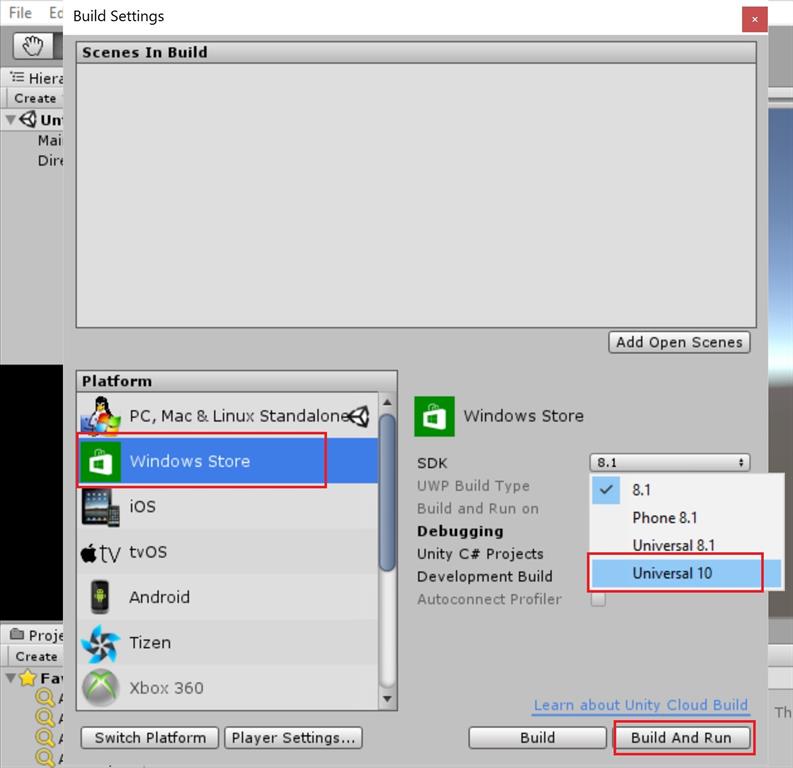Choose 8.1 in the SDK list
This screenshot has width=793, height=768.
point(686,490)
